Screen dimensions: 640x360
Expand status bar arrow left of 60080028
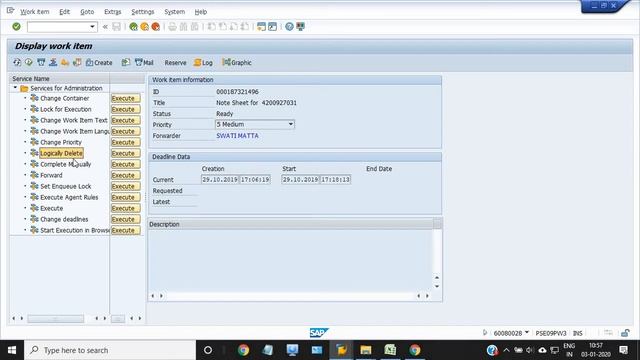[484, 333]
